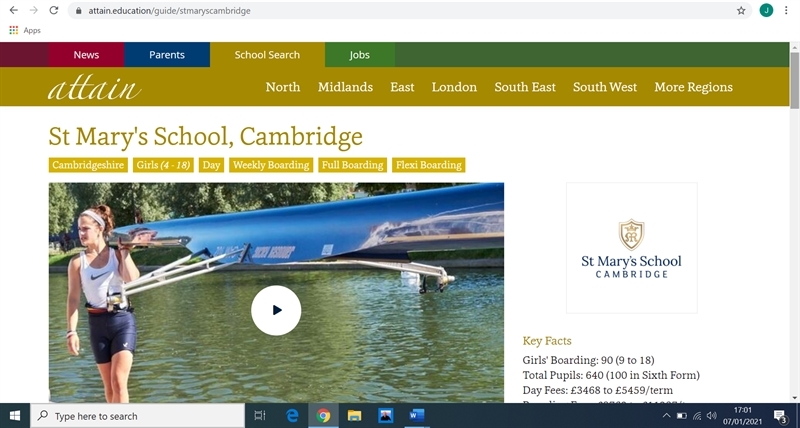Click the battery status icon
This screenshot has width=800, height=428.
click(682, 416)
